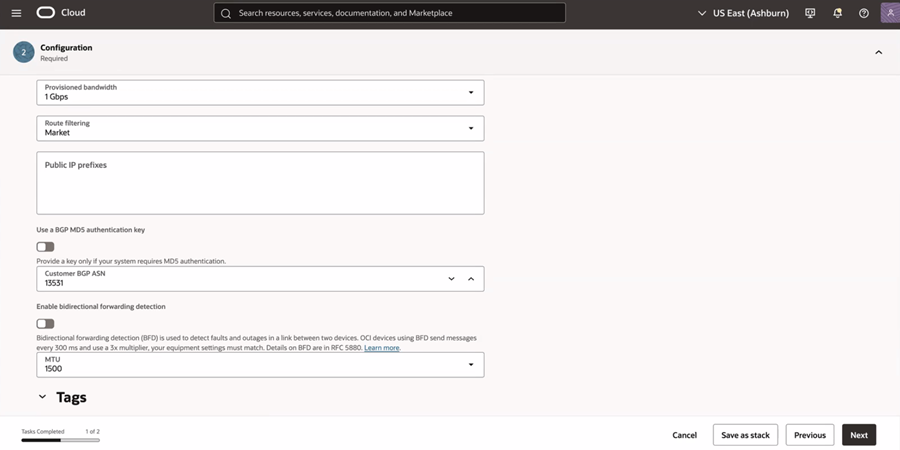Screen dimensions: 900x450
Task: Click Save as stack
Action: point(745,435)
